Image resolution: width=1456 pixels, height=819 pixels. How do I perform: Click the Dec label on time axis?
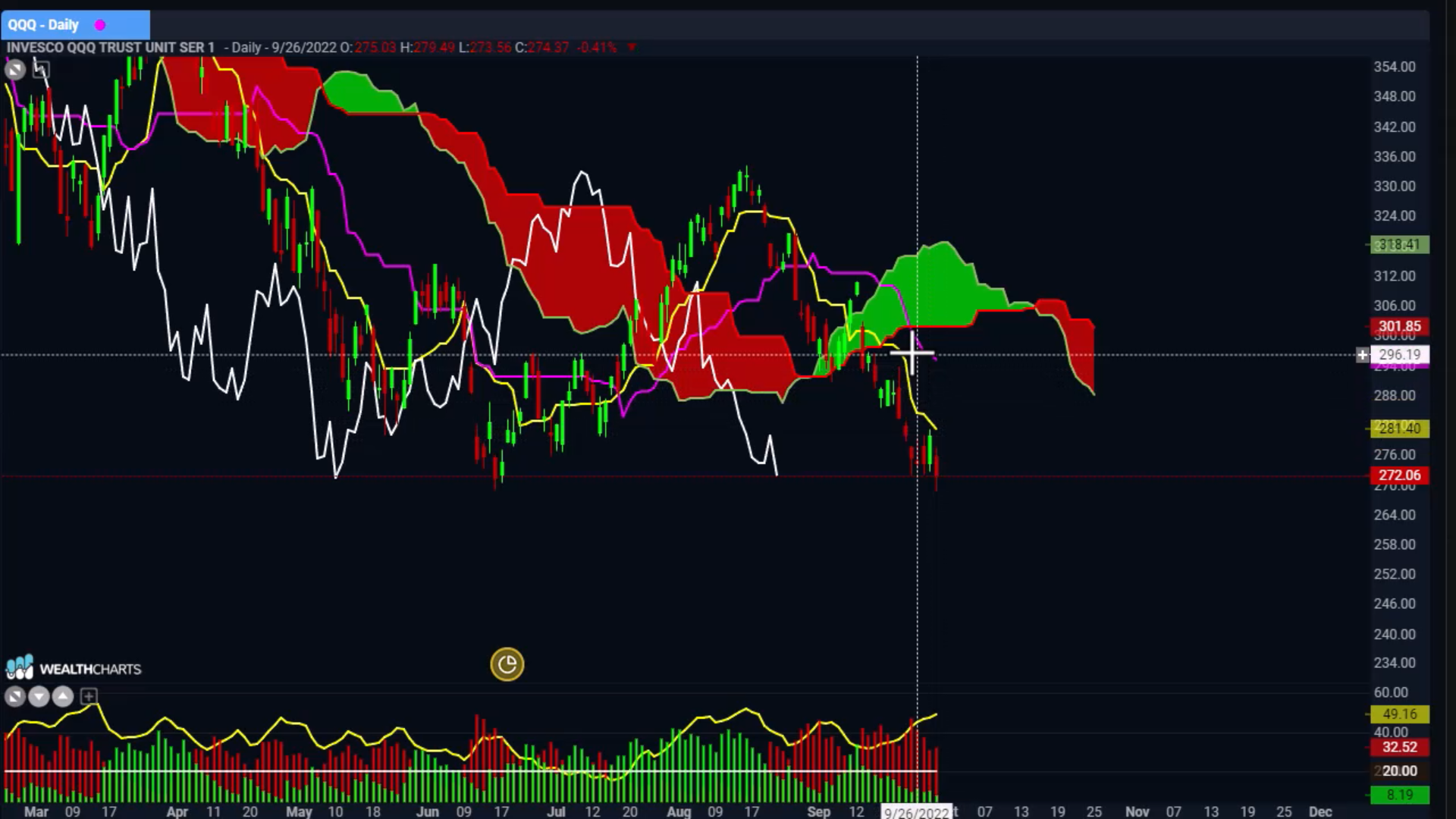click(1320, 811)
